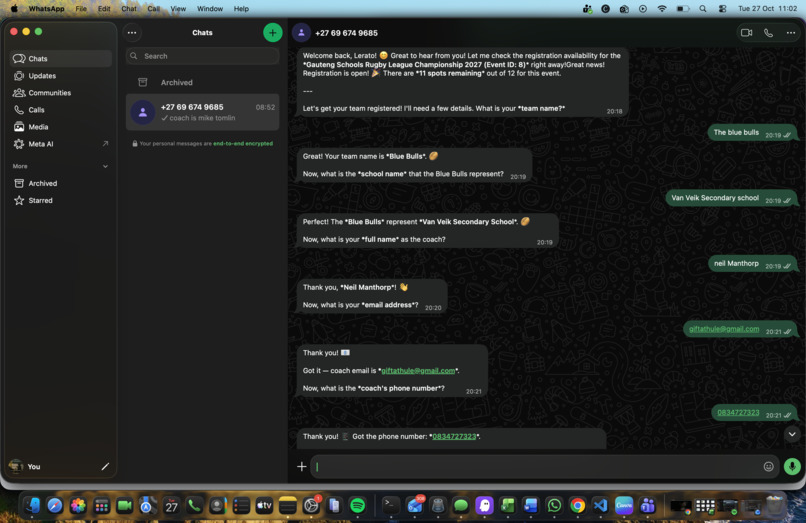This screenshot has height=523, width=806.
Task: Open the WhatsApp menu in menu bar
Action: [46, 9]
